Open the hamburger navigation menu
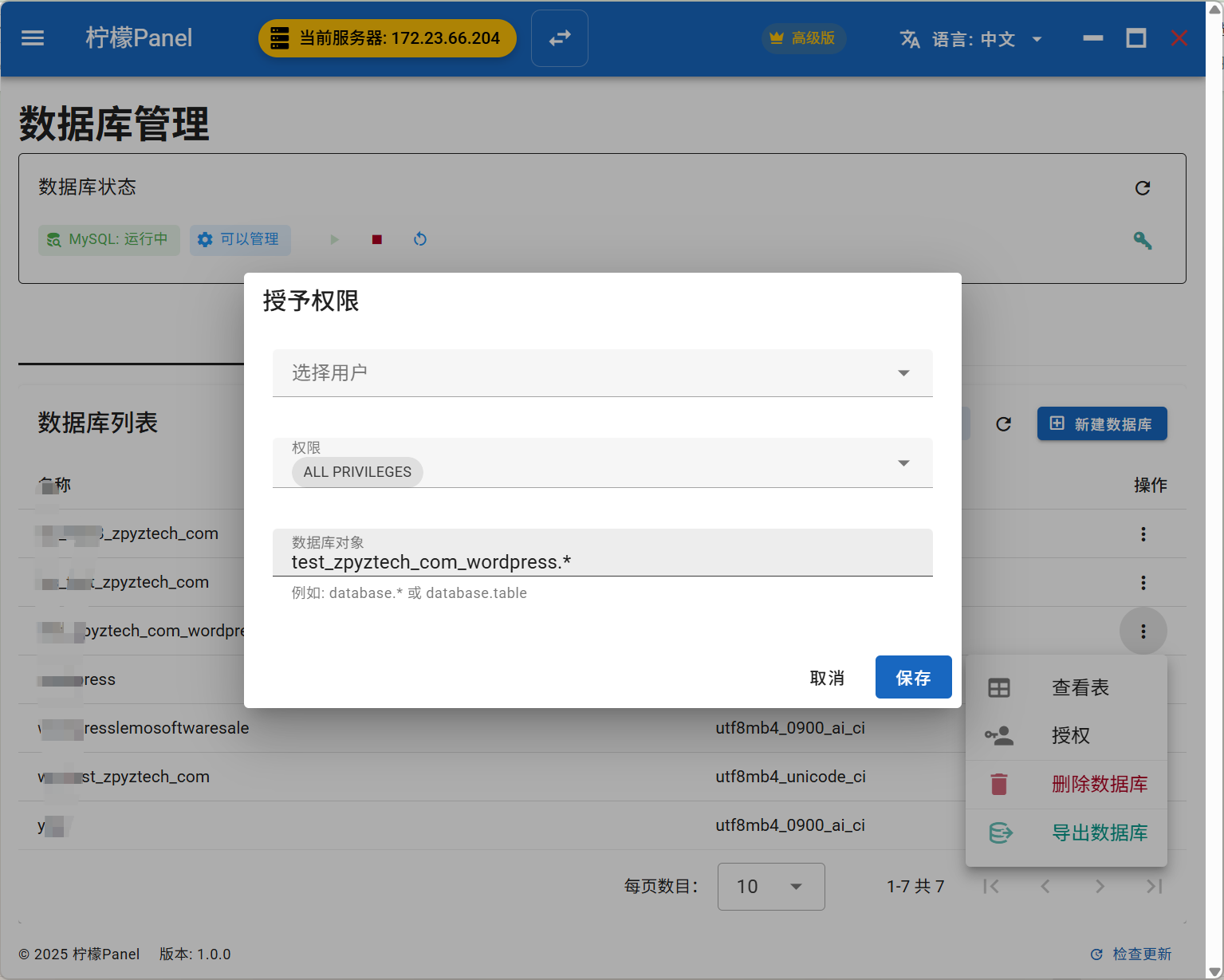The height and width of the screenshot is (980, 1224). (33, 38)
